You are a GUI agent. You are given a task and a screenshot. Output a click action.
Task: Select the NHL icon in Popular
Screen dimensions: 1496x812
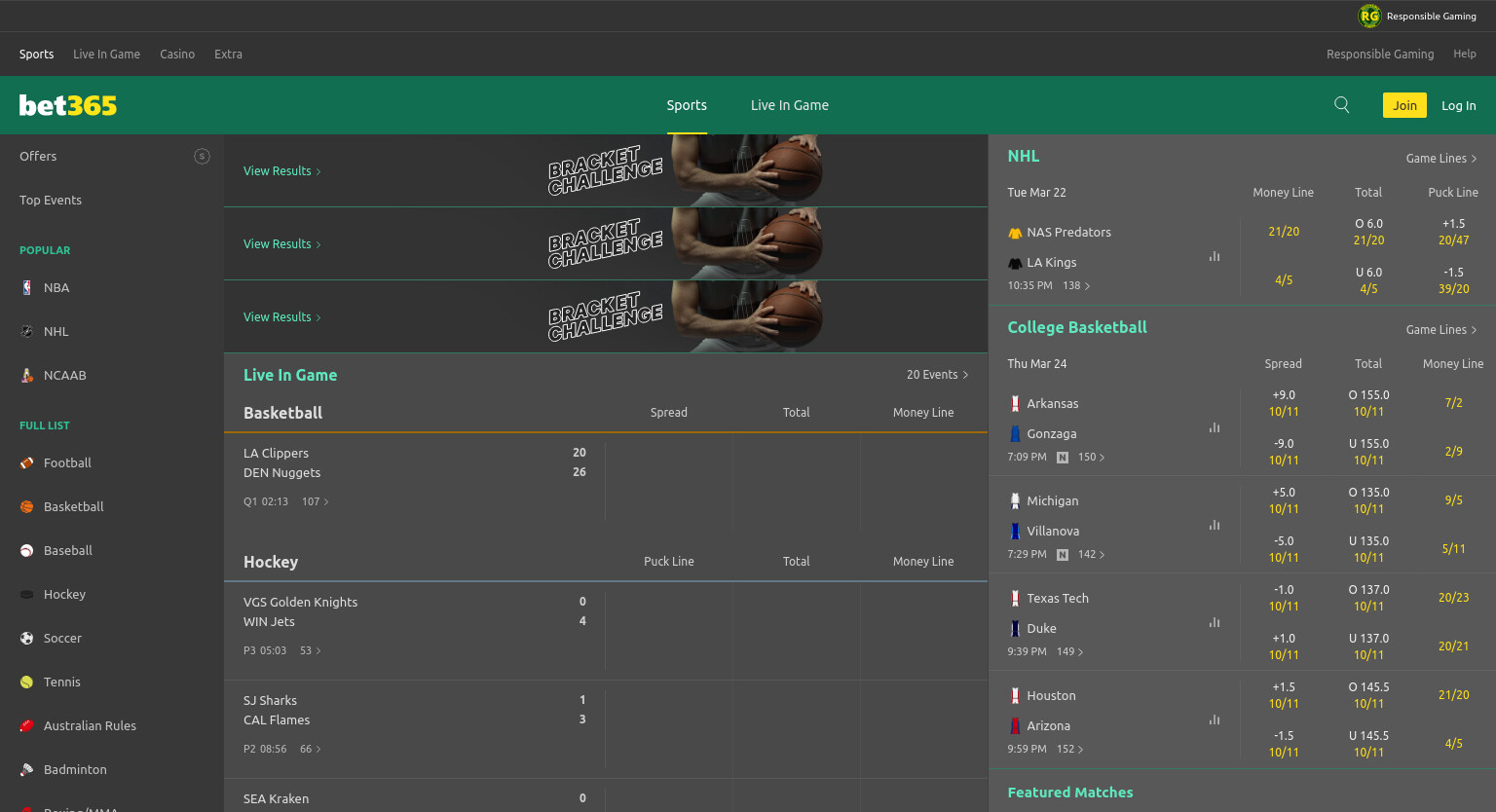[26, 331]
